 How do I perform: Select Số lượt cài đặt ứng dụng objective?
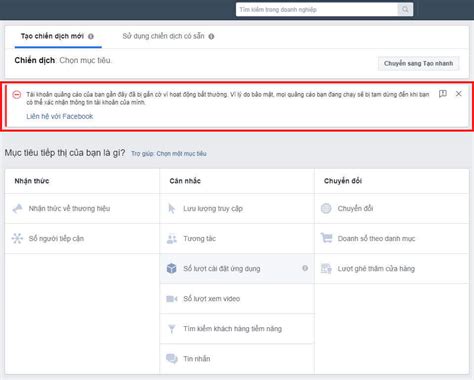pos(237,269)
